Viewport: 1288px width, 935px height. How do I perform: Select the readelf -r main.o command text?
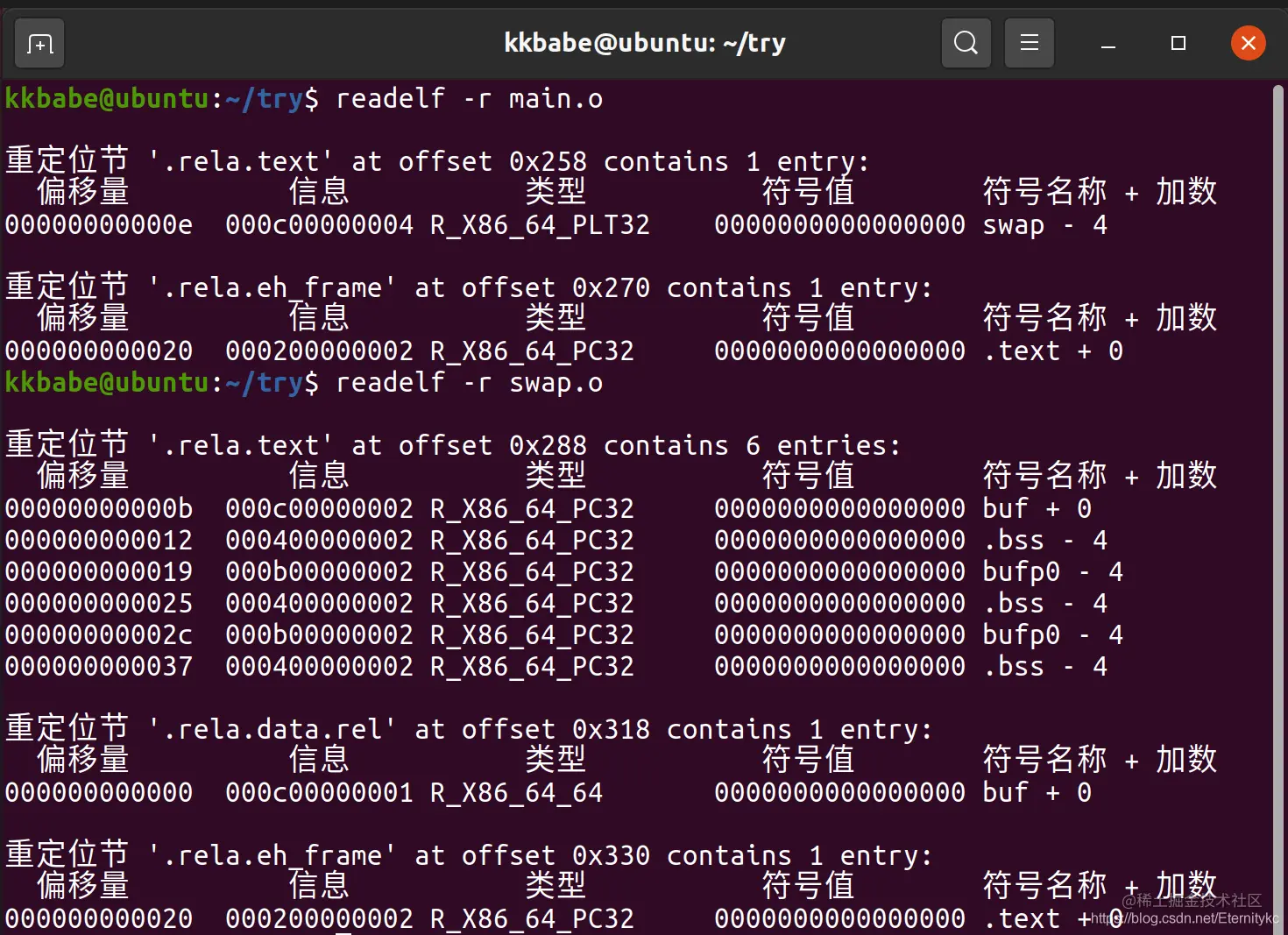(469, 99)
